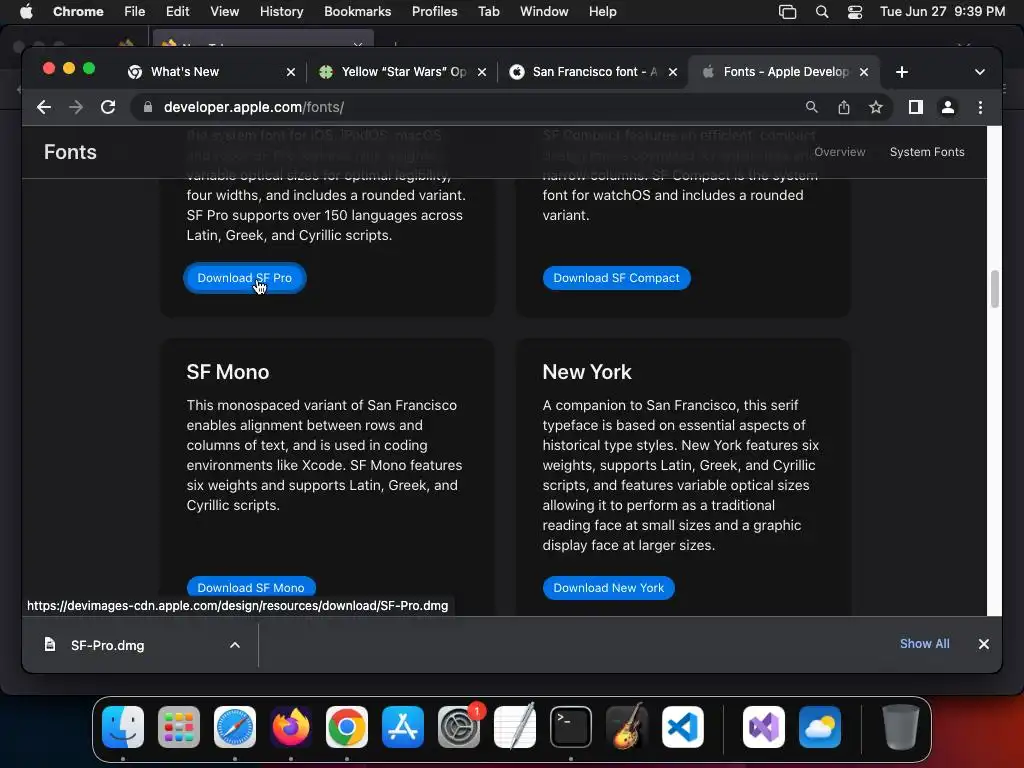
Task: Click Download New York button
Action: point(609,587)
